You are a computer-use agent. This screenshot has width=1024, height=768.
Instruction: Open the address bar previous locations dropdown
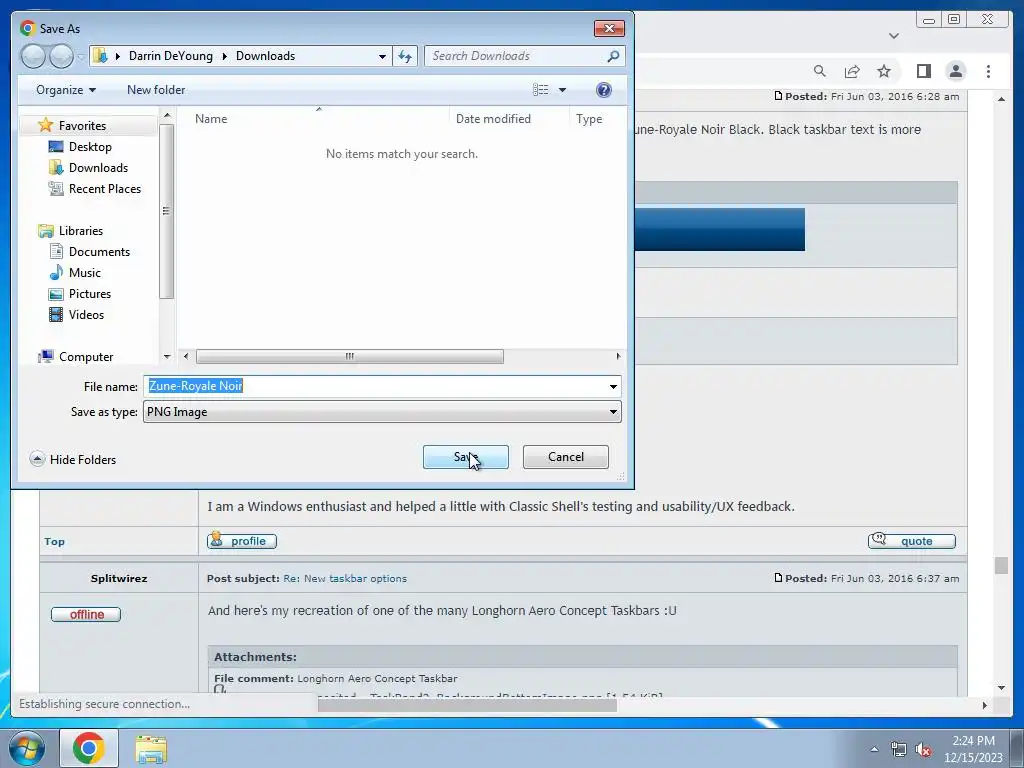(x=382, y=56)
